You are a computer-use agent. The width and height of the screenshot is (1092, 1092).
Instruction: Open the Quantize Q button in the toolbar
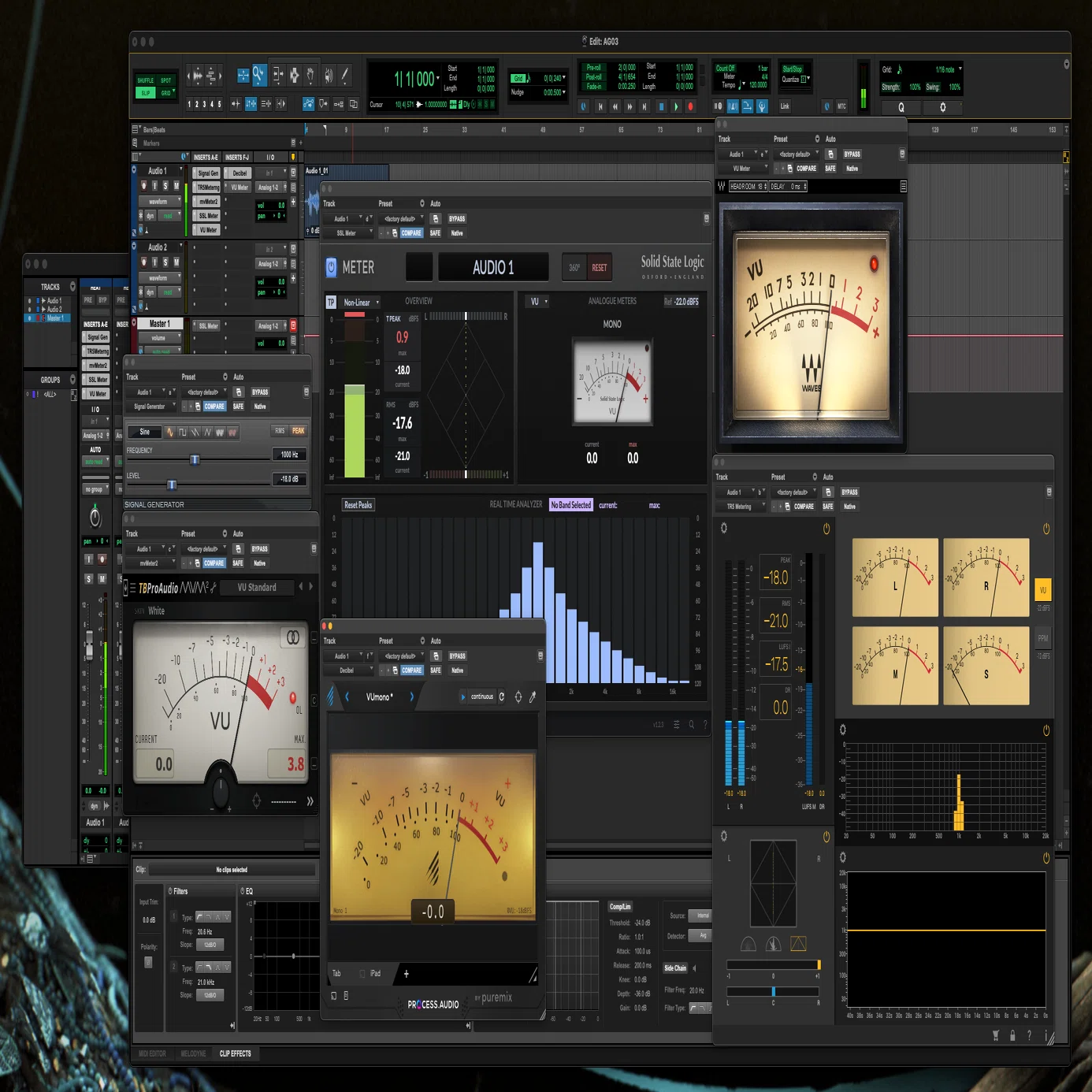coord(901,107)
